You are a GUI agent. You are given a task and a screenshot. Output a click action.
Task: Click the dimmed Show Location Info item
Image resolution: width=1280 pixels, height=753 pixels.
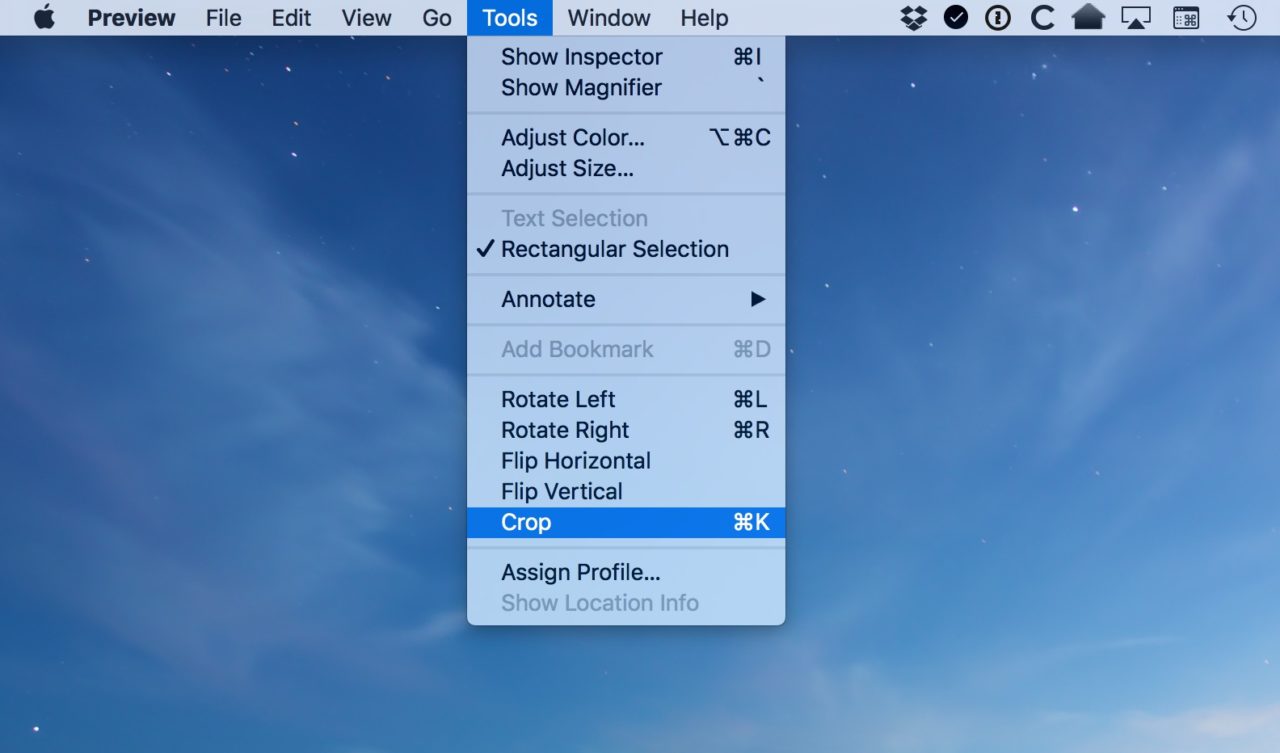click(626, 603)
